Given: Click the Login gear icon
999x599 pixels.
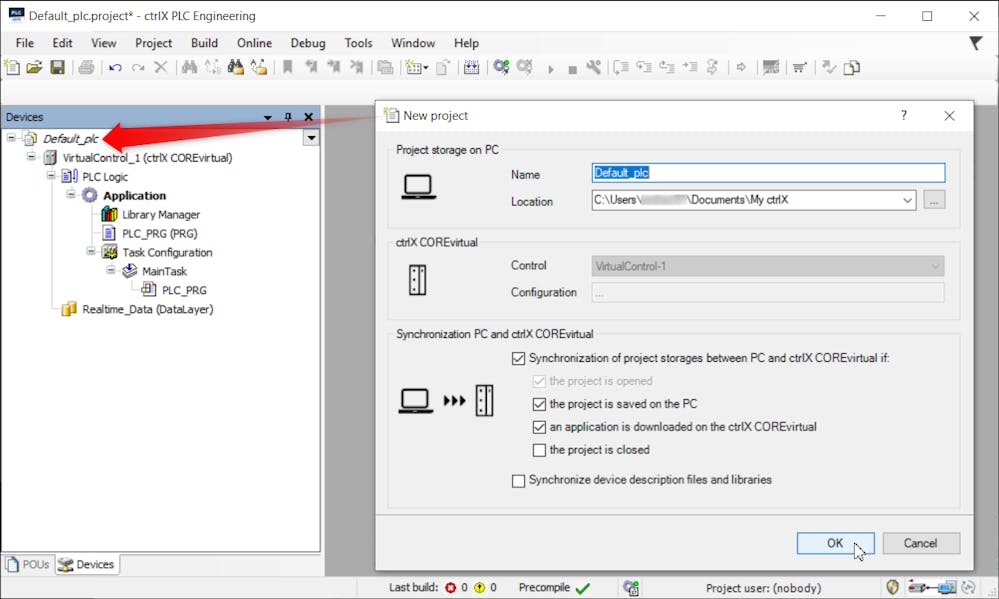Looking at the screenshot, I should point(501,67).
